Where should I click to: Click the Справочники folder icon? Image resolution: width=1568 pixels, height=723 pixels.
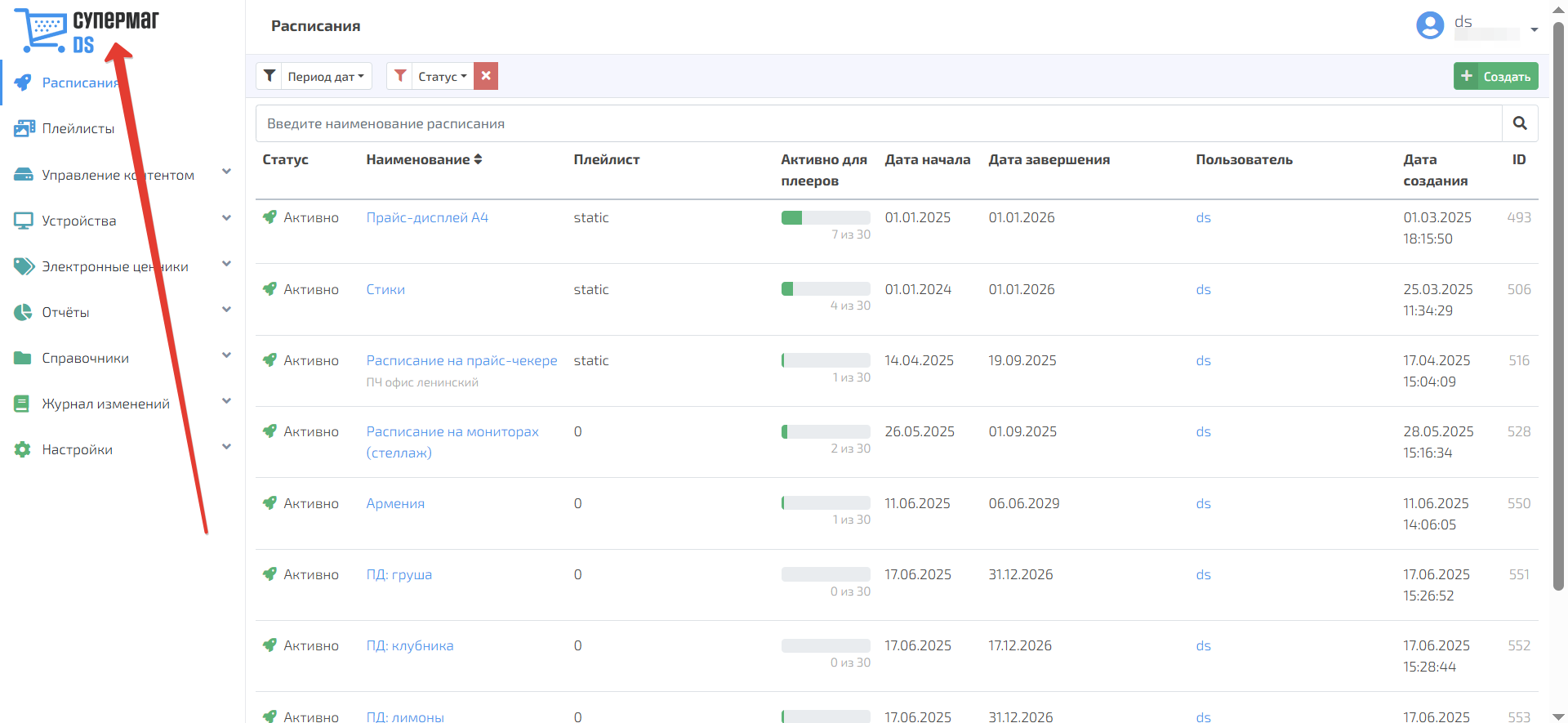23,358
